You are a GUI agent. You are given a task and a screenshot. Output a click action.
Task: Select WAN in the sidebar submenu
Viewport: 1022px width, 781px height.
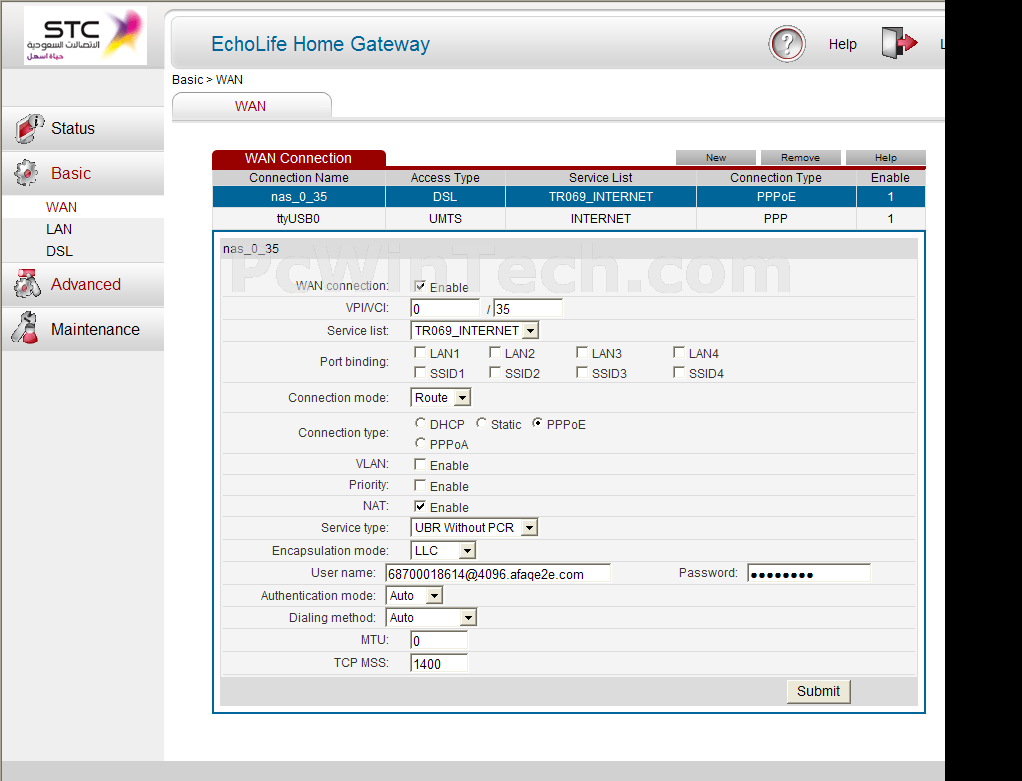pos(61,207)
